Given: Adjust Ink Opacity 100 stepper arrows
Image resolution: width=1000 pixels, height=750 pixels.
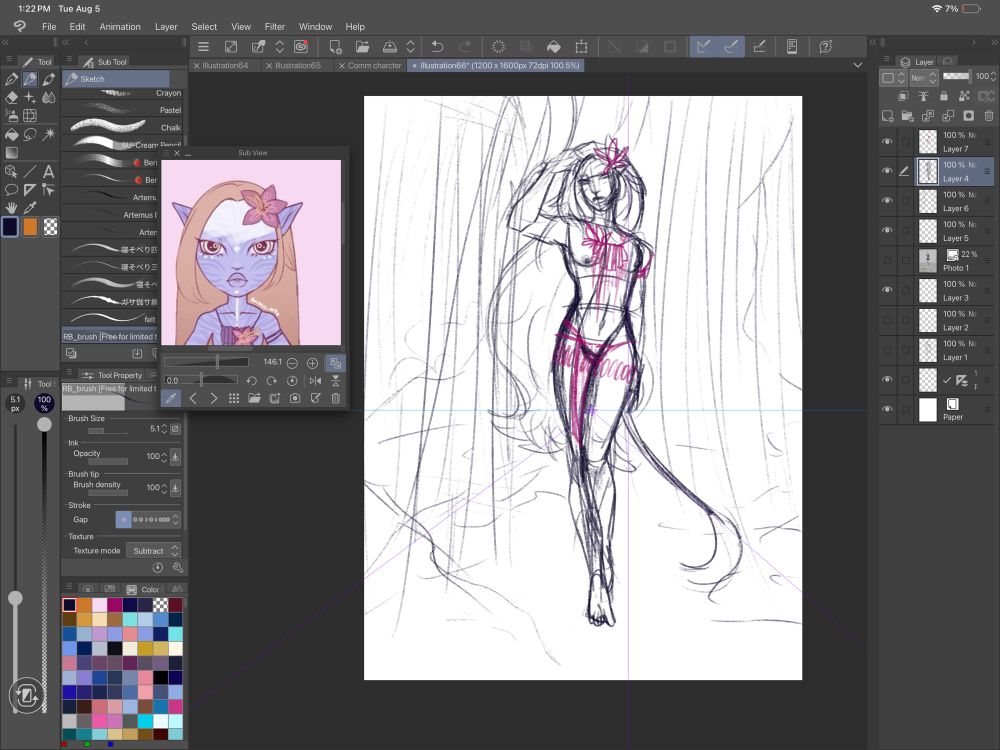Looking at the screenshot, I should point(165,457).
